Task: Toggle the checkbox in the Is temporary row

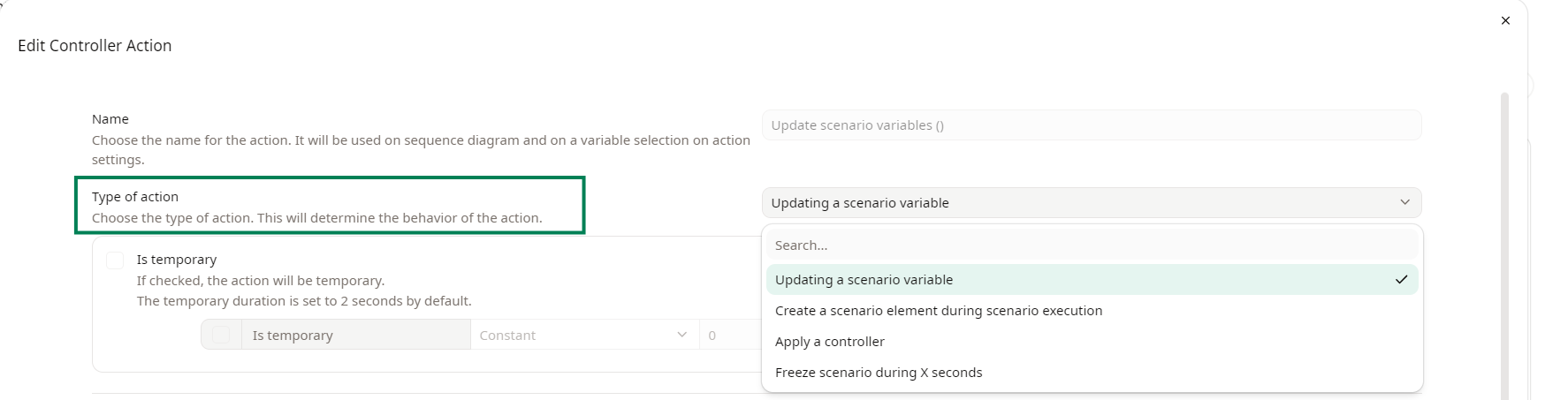Action: coord(221,336)
